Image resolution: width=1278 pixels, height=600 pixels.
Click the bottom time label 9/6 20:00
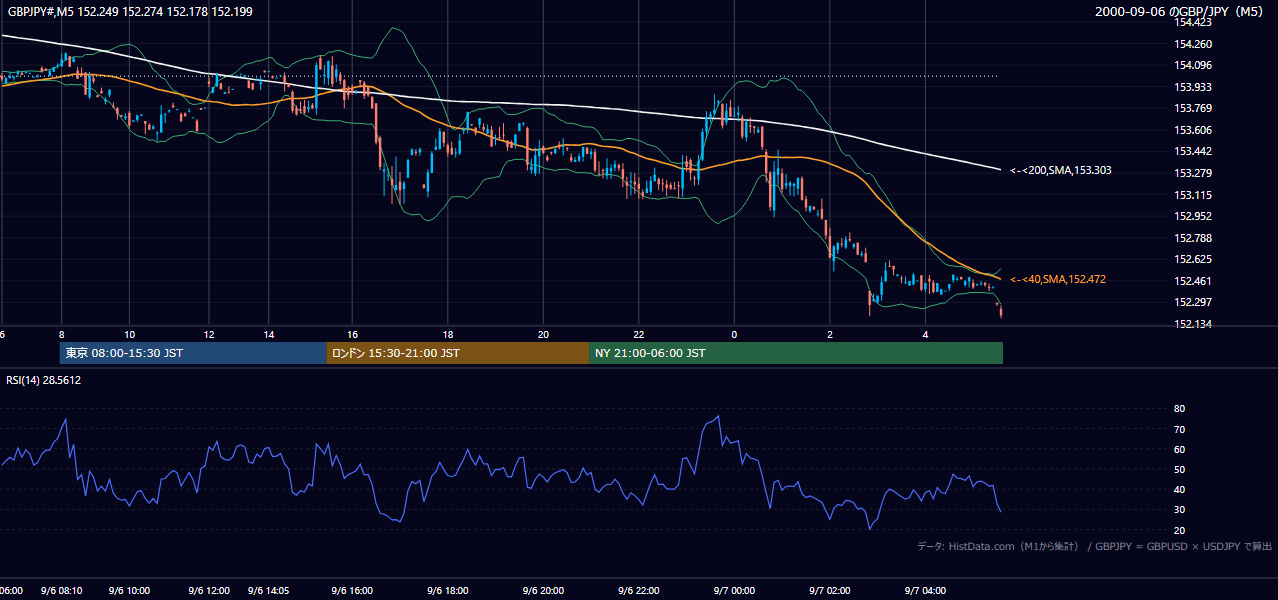pyautogui.click(x=543, y=591)
